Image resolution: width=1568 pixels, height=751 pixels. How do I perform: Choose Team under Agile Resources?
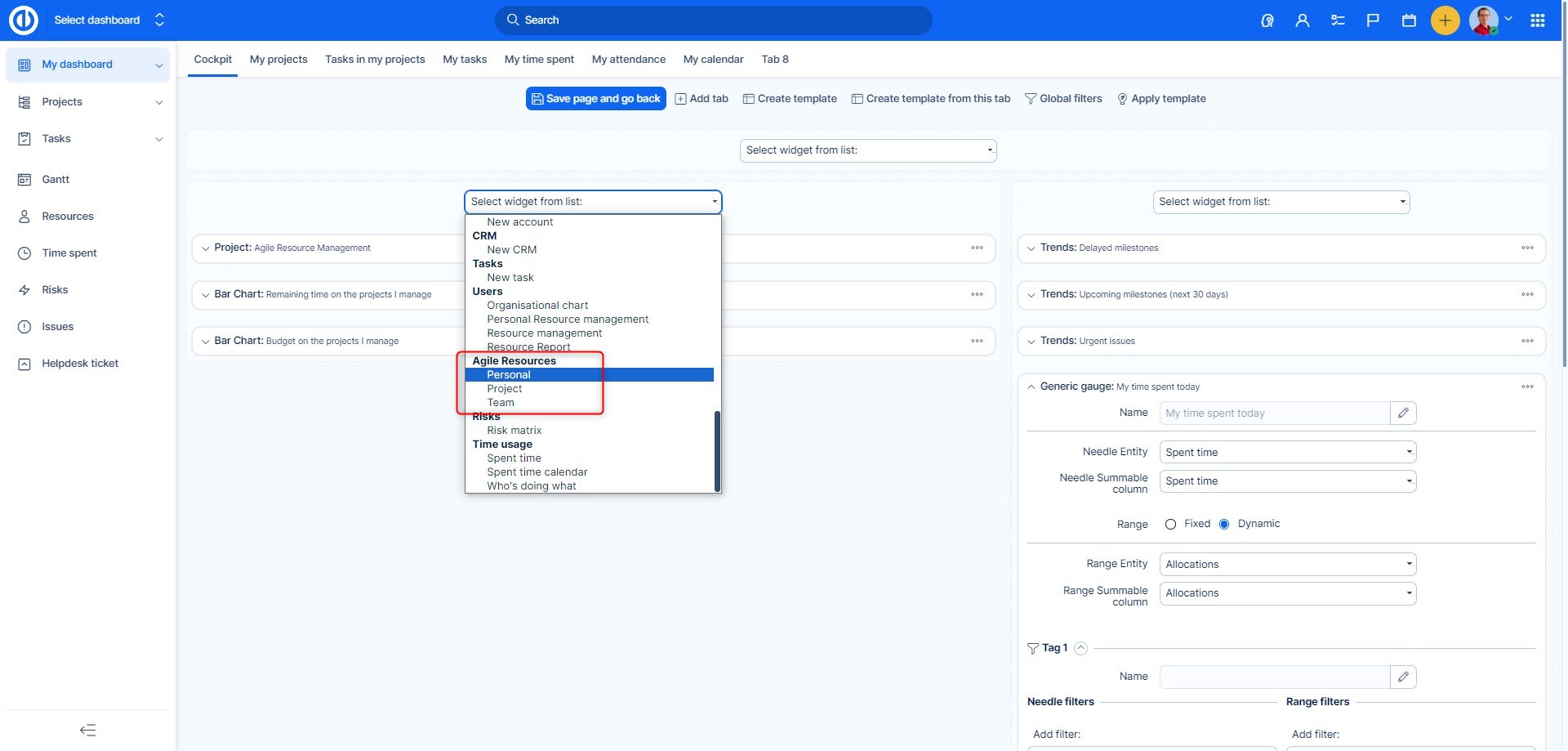(501, 403)
